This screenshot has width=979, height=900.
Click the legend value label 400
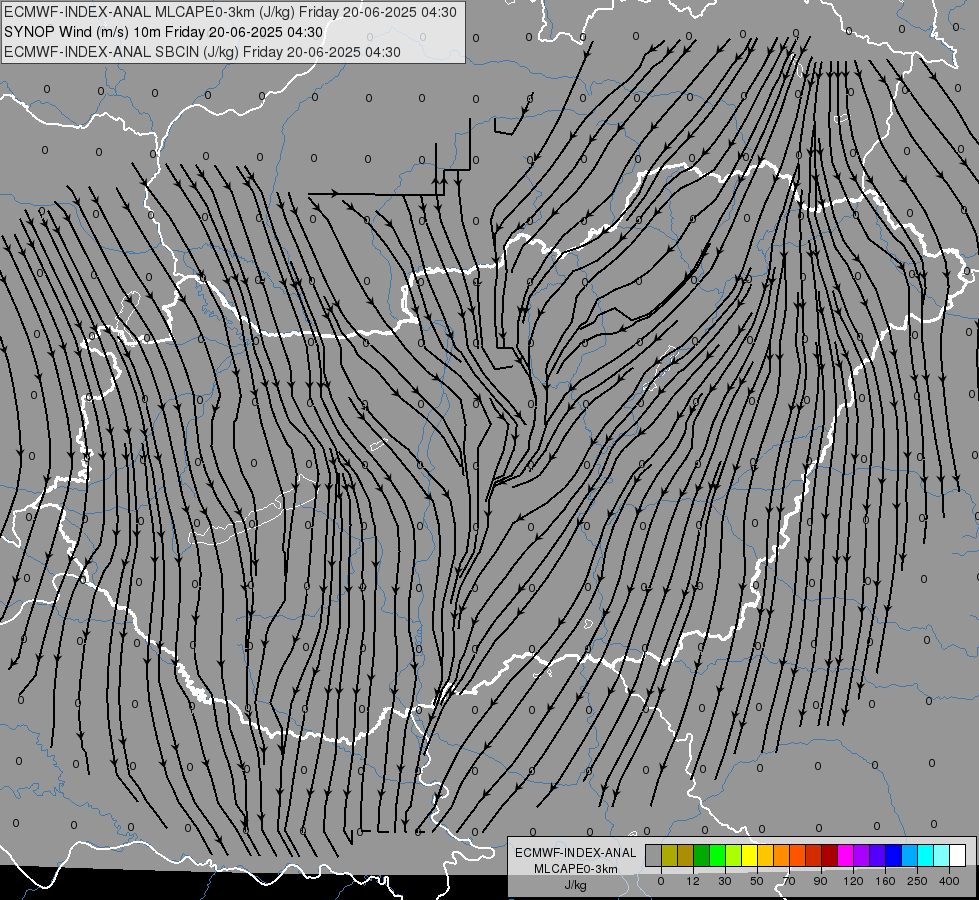click(x=949, y=881)
